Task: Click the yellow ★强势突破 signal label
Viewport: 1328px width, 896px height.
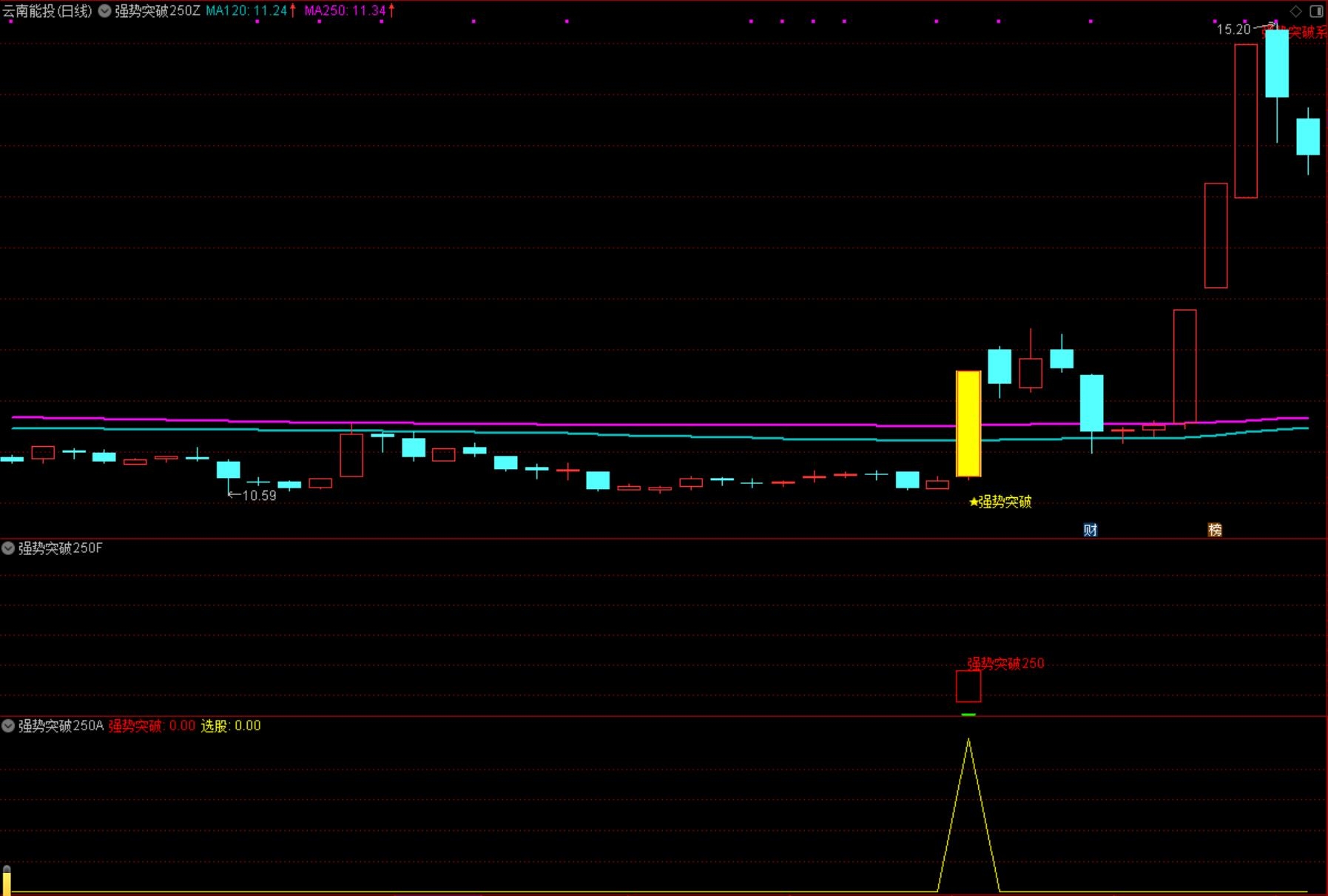Action: coord(1000,502)
